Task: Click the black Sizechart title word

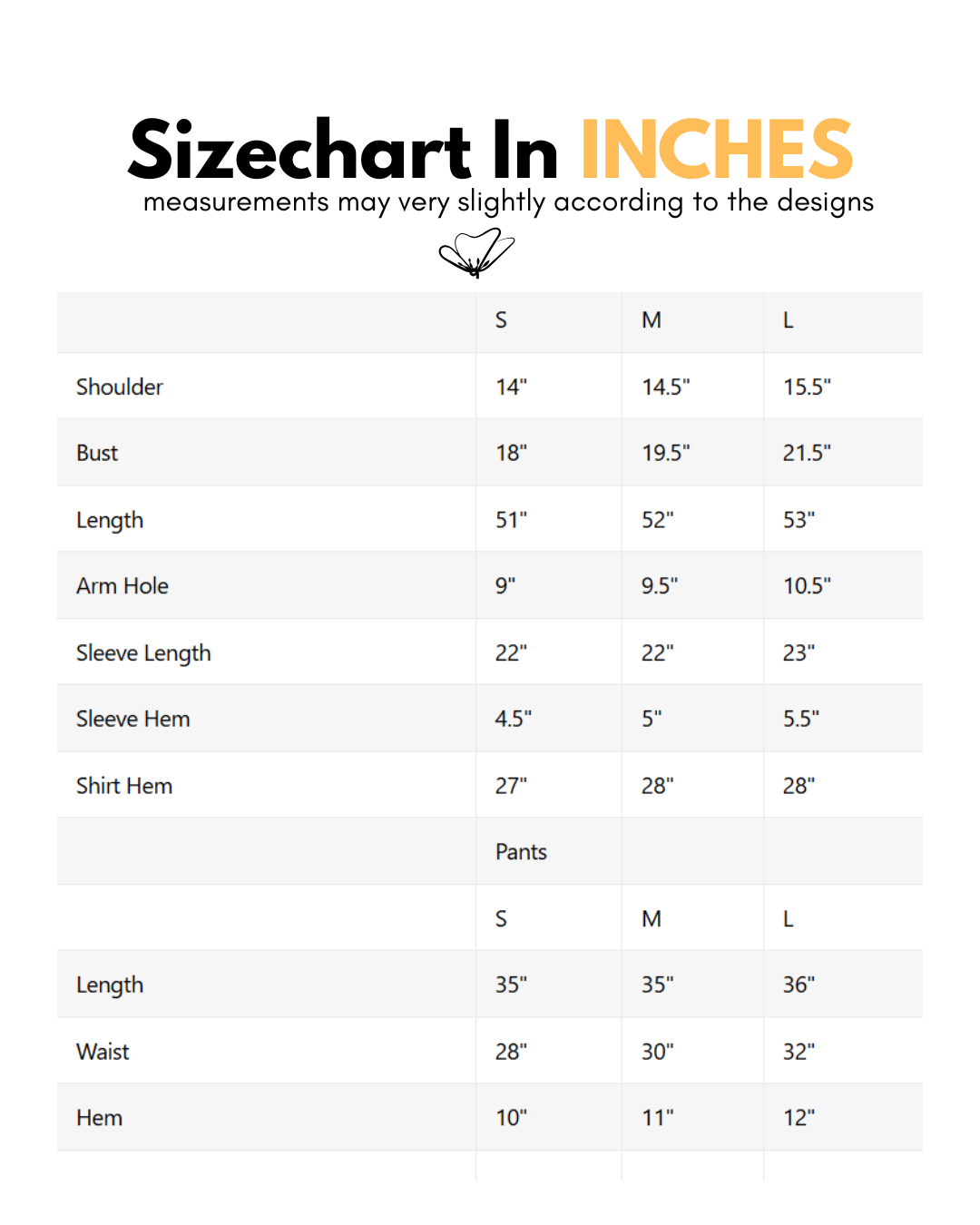Action: point(299,151)
